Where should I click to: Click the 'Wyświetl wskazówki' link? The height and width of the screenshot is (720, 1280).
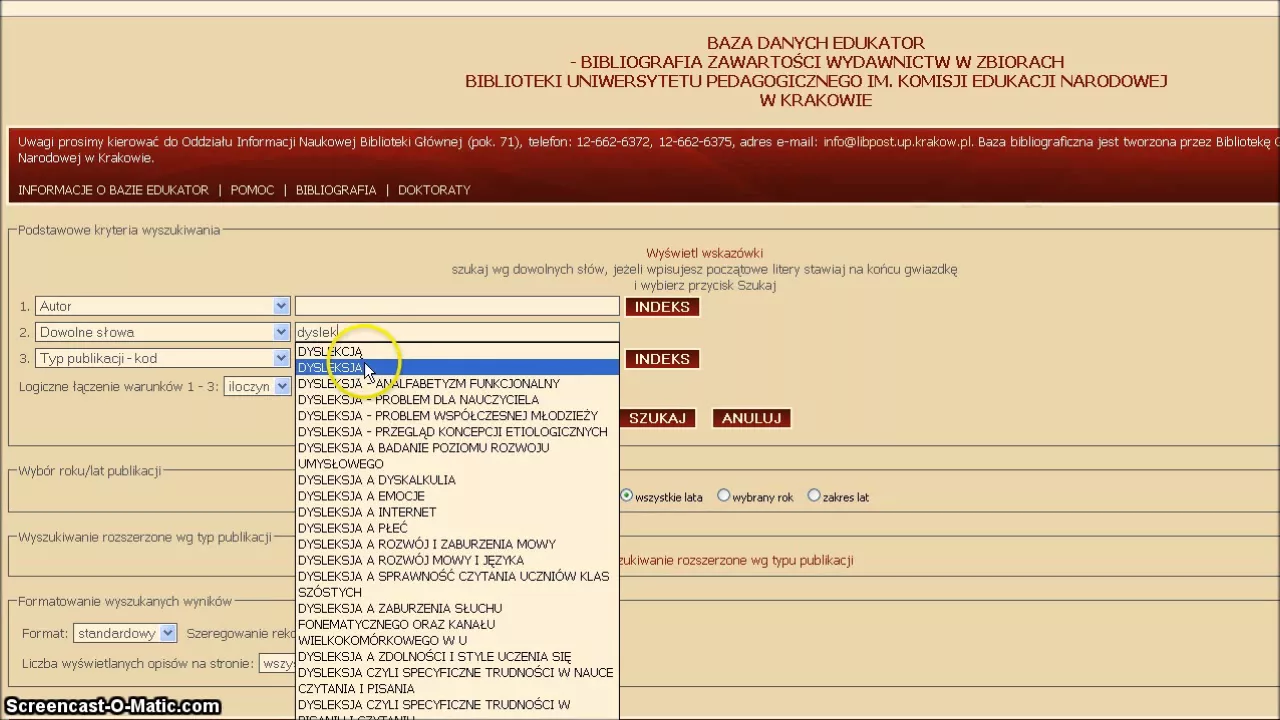click(704, 254)
